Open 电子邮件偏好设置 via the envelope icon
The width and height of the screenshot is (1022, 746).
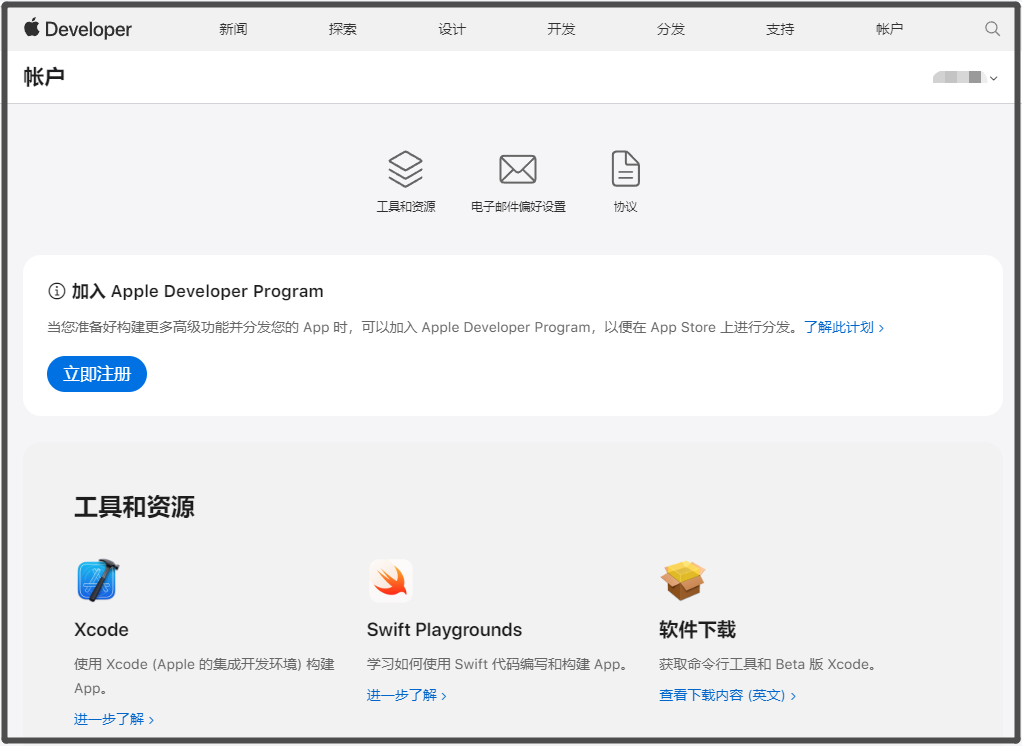click(517, 168)
